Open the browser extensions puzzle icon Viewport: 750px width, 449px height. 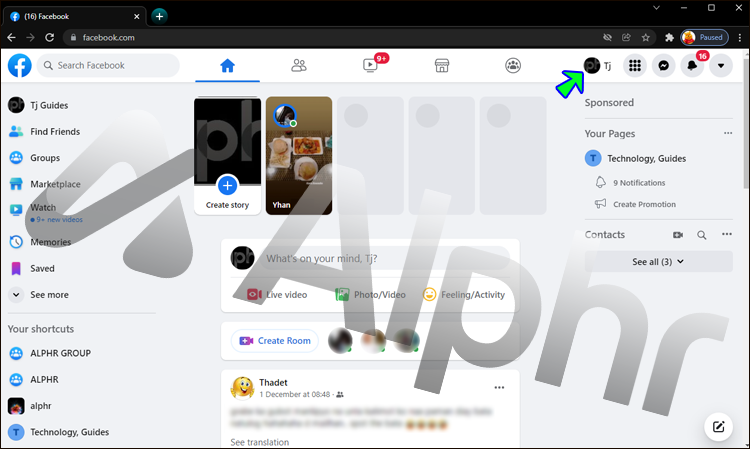(x=669, y=37)
